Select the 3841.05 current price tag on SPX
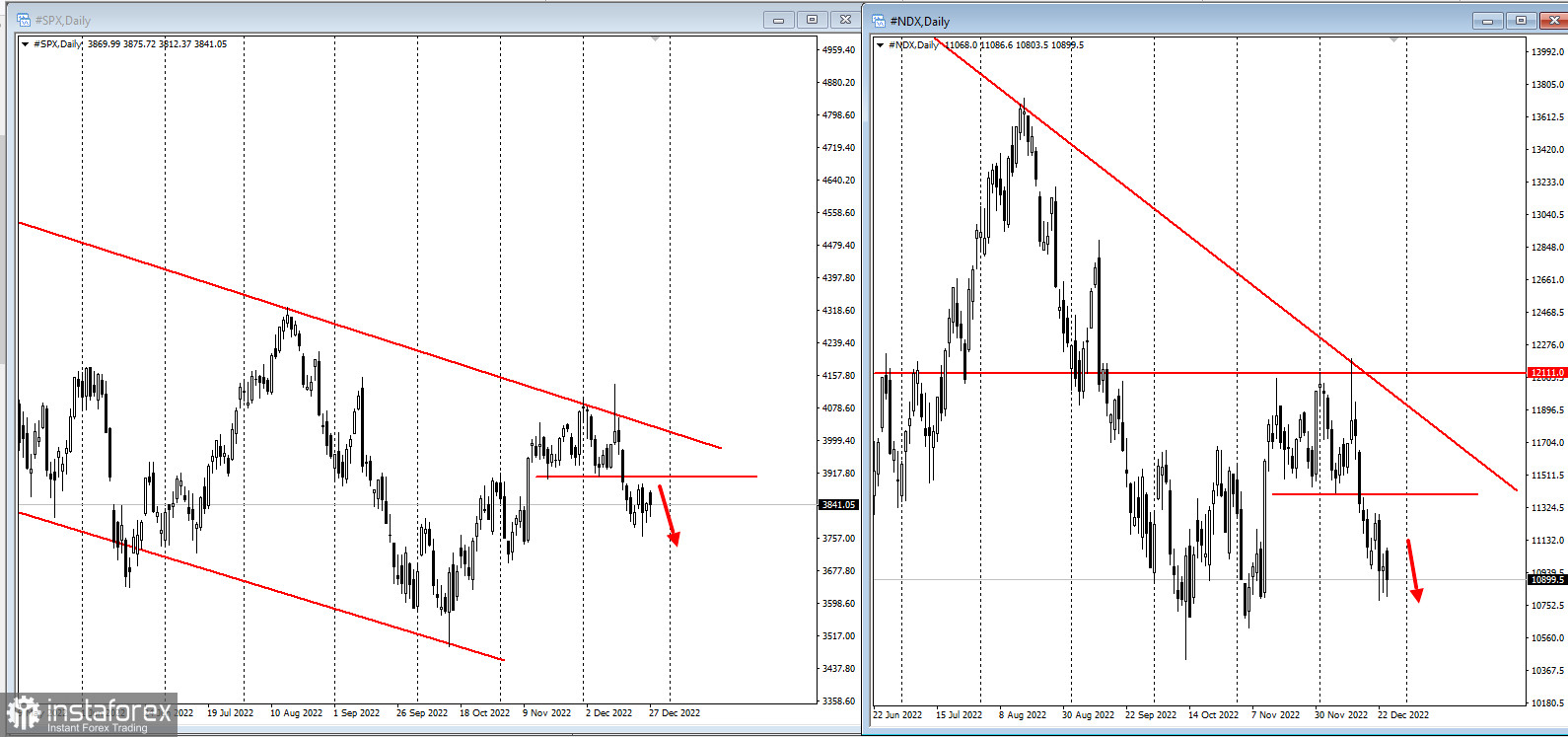The image size is (1568, 737). [838, 504]
